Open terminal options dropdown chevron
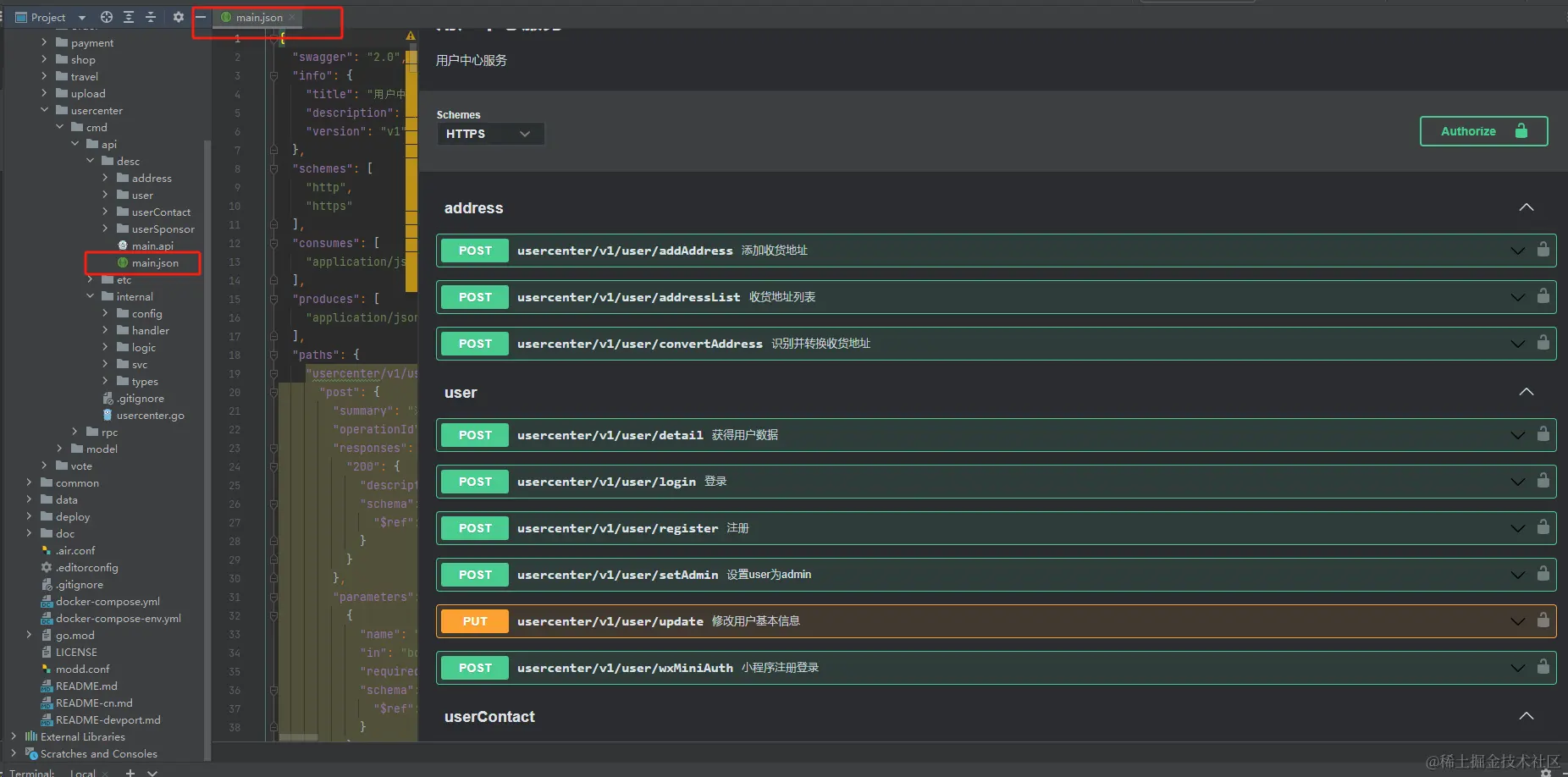This screenshot has width=1568, height=777. (x=152, y=773)
